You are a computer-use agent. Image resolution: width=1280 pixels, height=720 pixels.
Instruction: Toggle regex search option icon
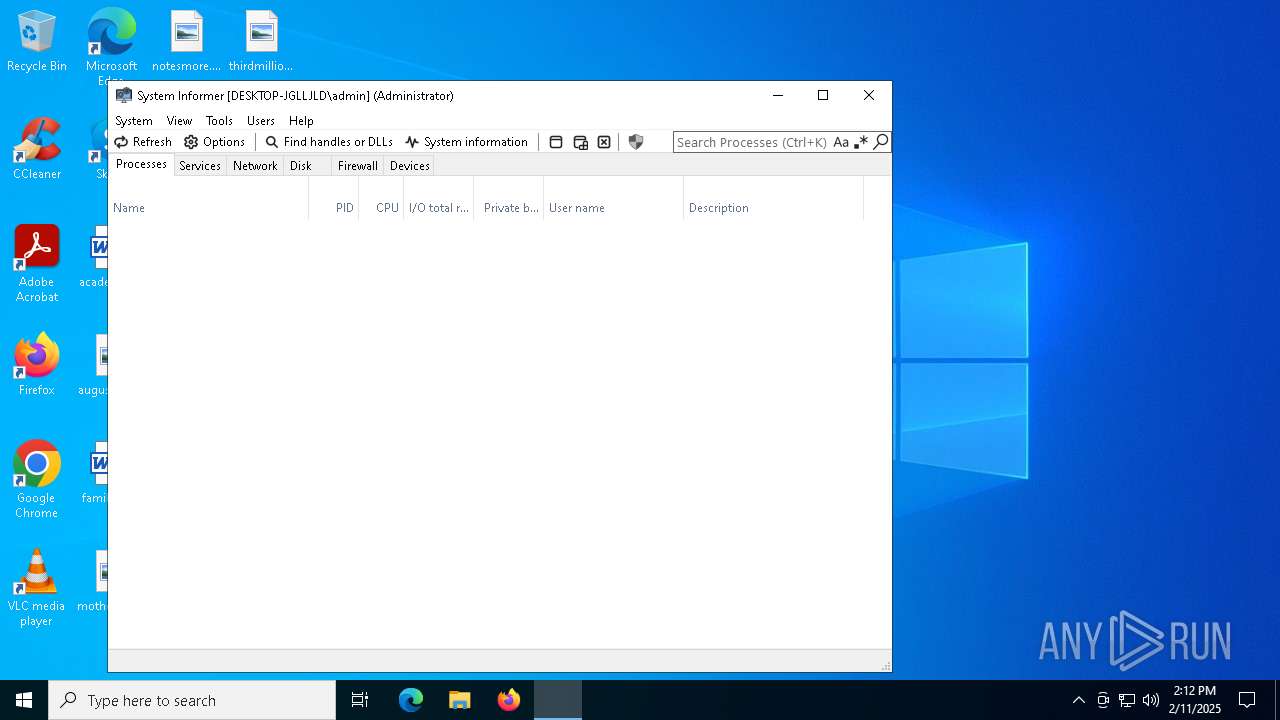point(861,142)
